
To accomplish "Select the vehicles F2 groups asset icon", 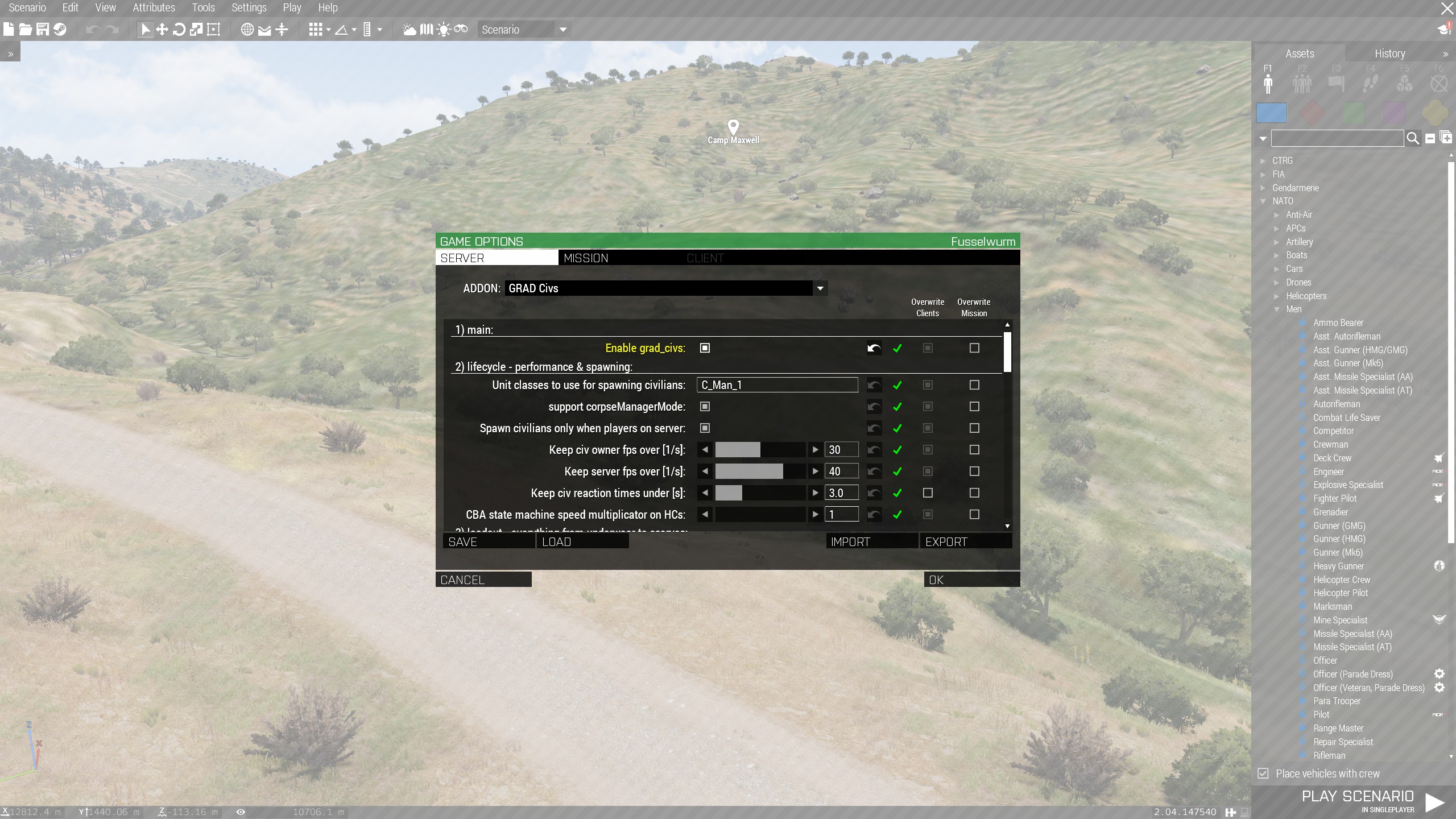I will pyautogui.click(x=1302, y=83).
